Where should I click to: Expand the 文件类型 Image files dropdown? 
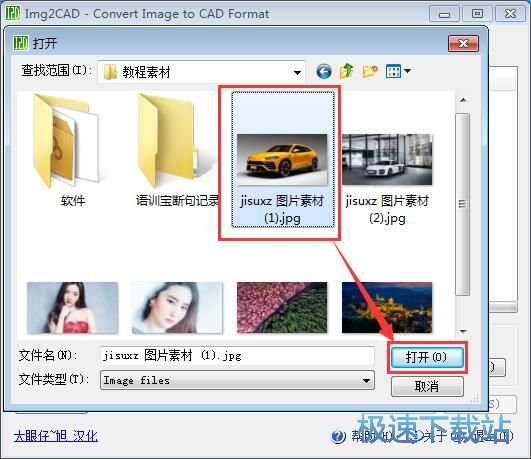pyautogui.click(x=366, y=380)
